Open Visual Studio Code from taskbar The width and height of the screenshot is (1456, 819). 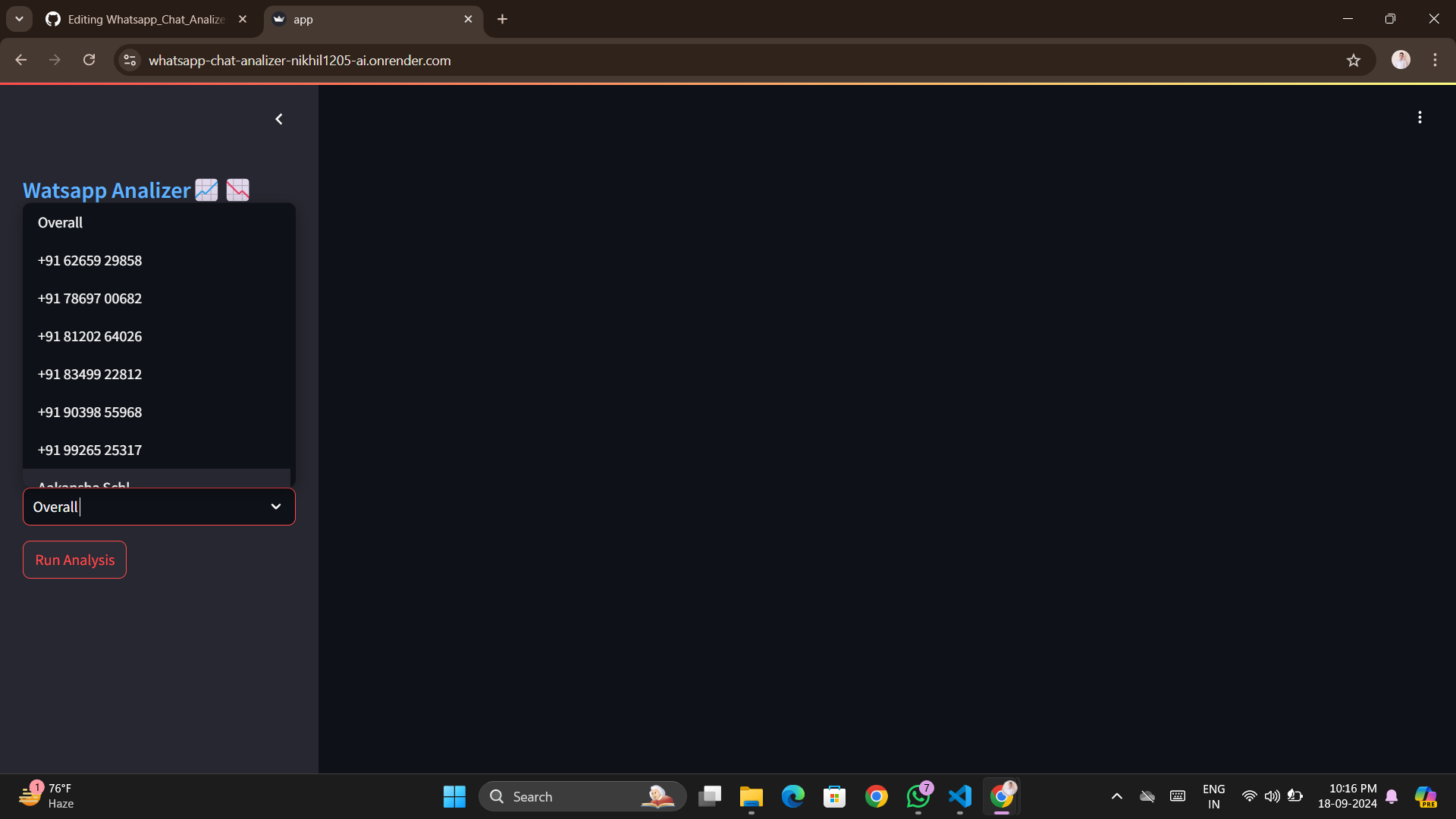coord(959,796)
